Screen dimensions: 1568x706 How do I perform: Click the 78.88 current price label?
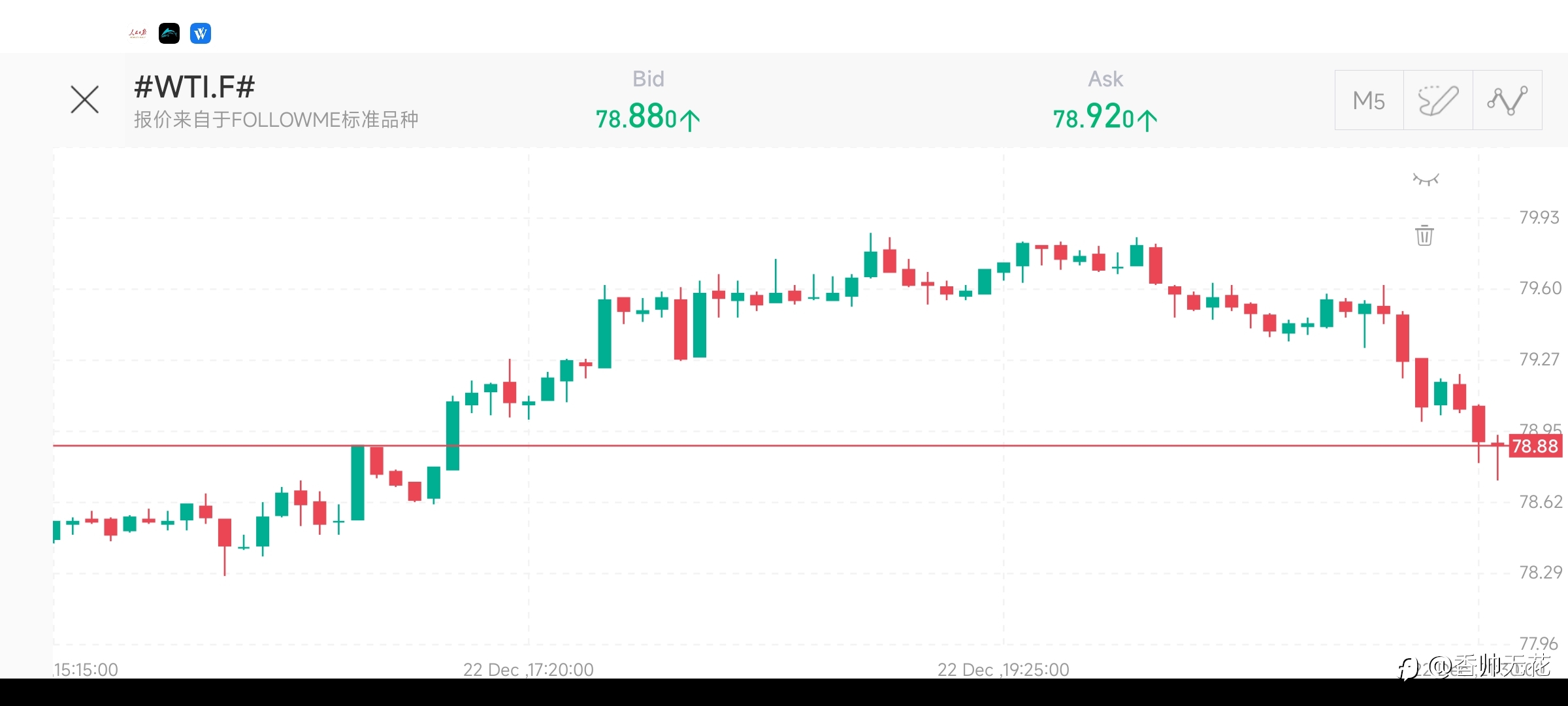1535,446
